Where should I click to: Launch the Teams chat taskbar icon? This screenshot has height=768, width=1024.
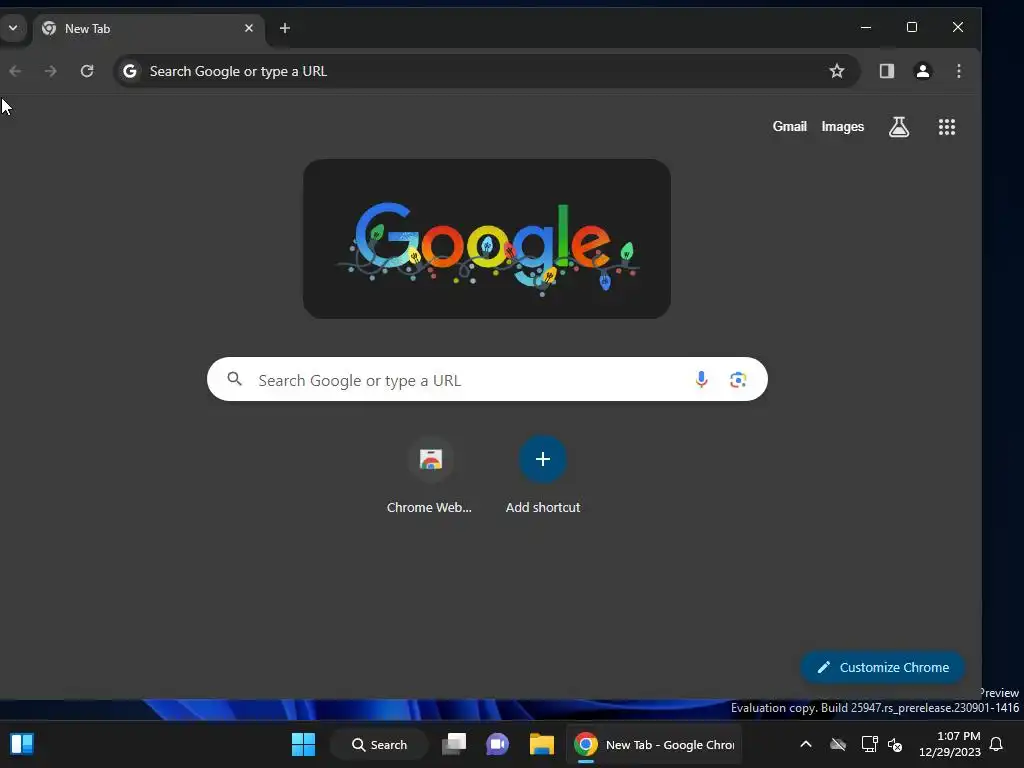(498, 744)
